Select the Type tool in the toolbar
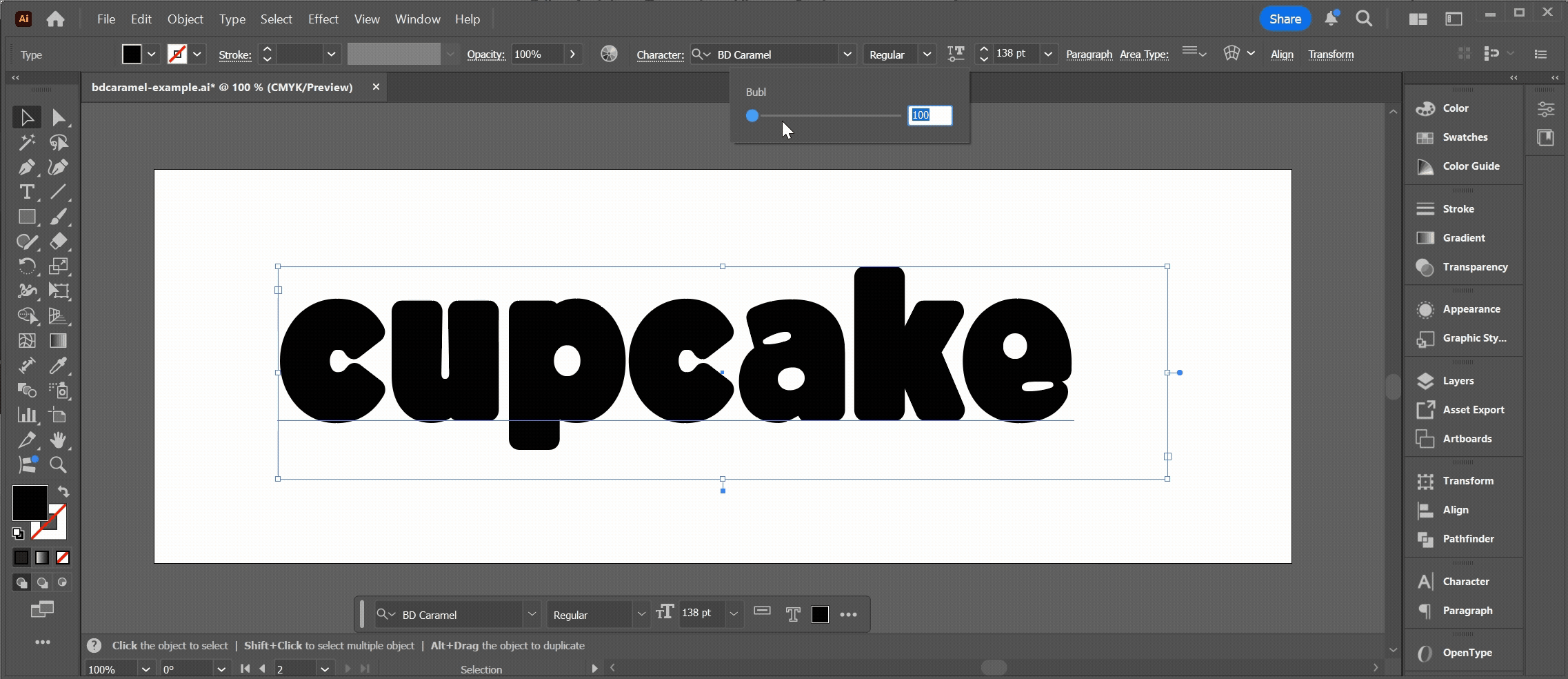1568x679 pixels. [28, 193]
